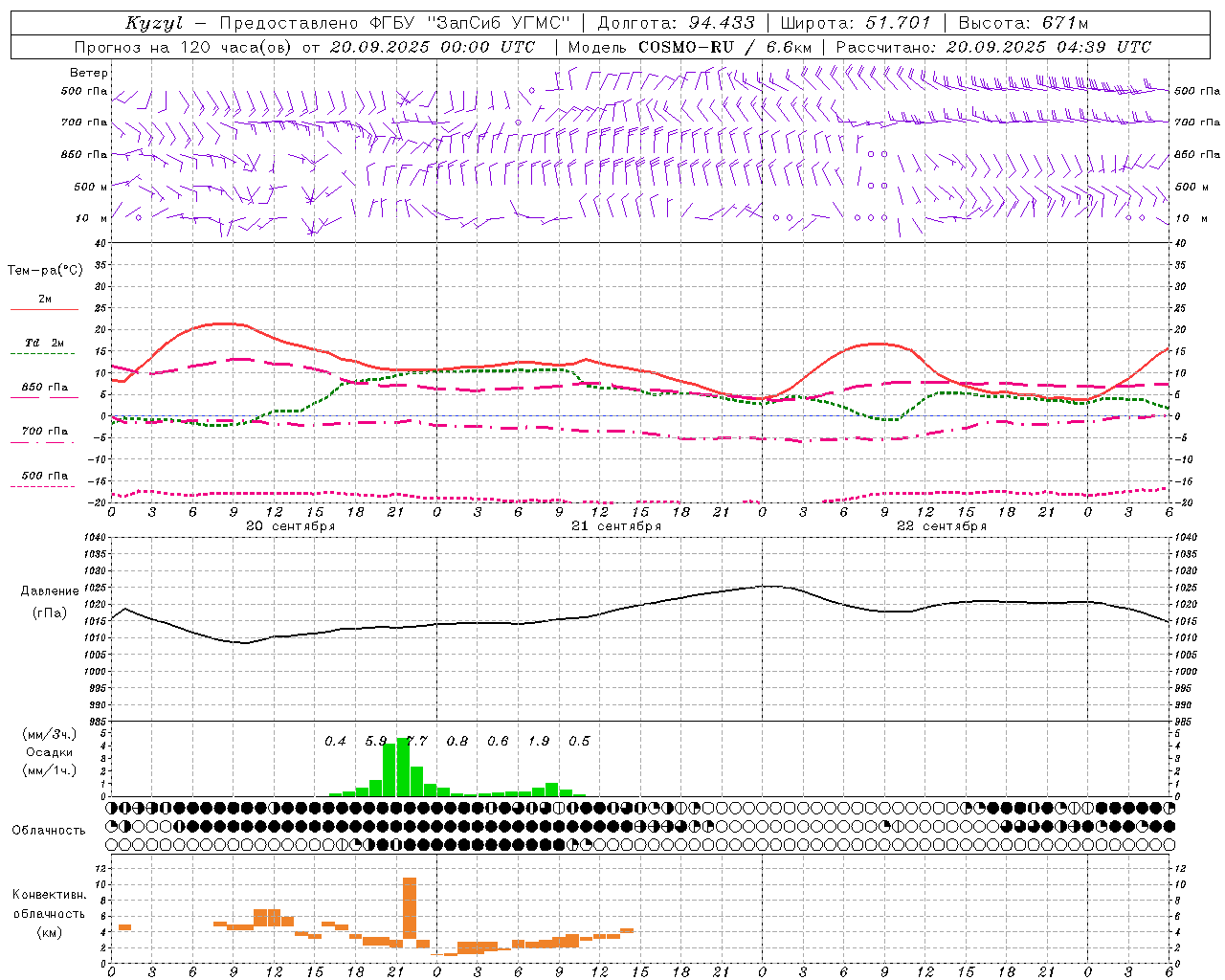
Task: Click the forecast start text 20.09.2025 00:00 UTC
Action: pos(433,47)
